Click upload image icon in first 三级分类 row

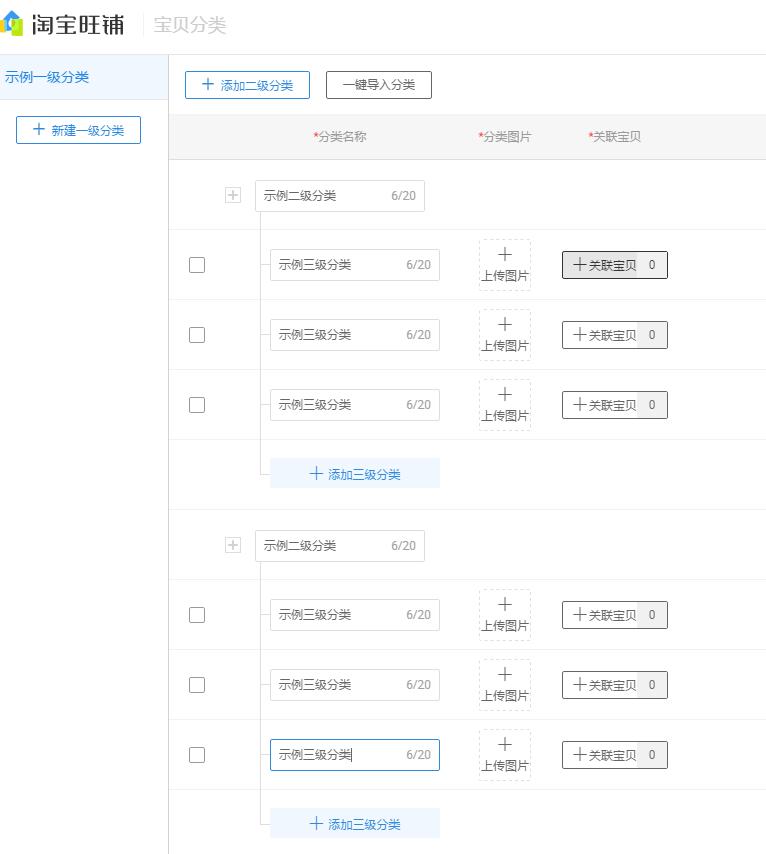[505, 264]
